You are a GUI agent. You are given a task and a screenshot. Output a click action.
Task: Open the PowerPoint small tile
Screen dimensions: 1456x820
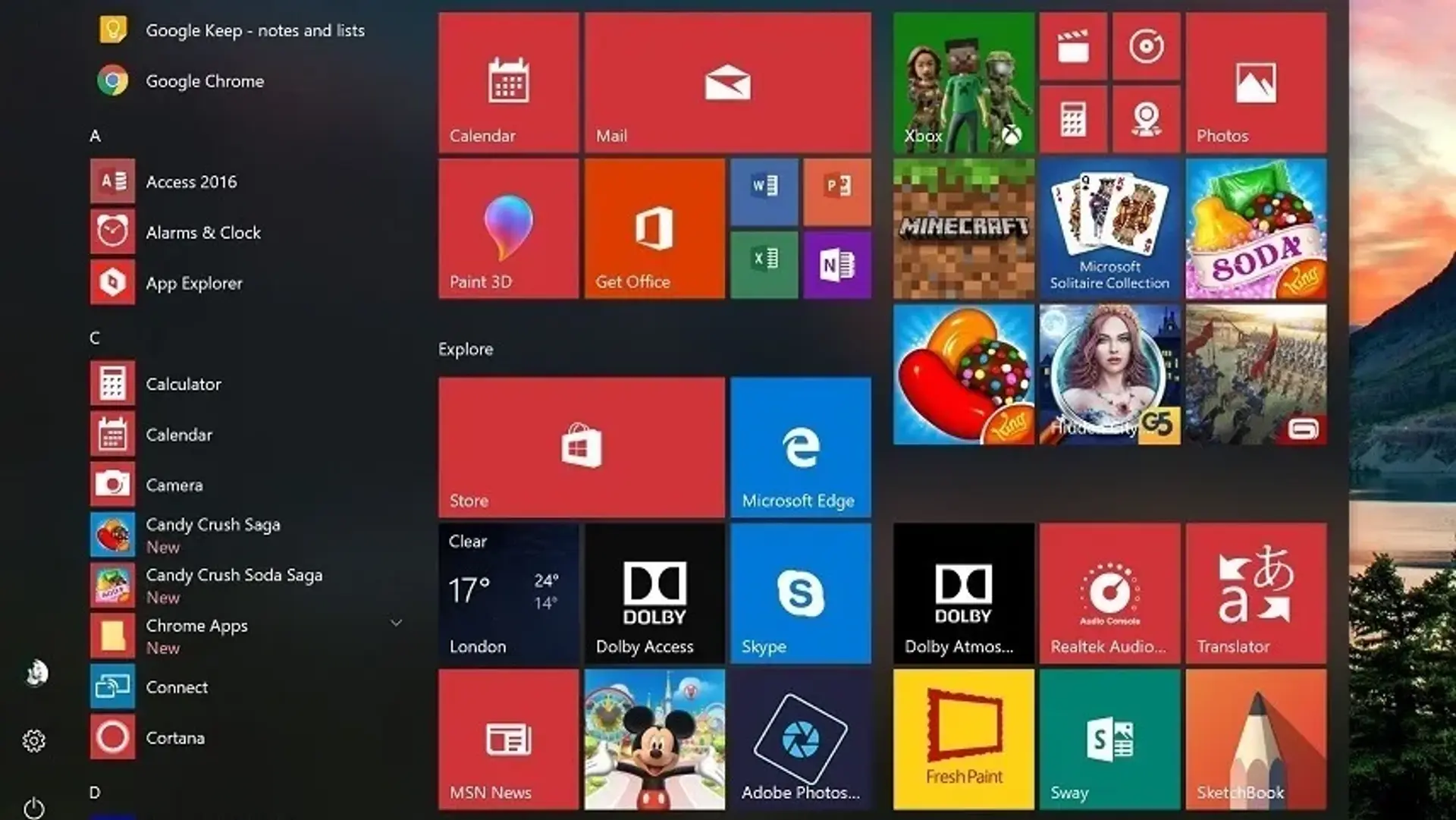[837, 192]
